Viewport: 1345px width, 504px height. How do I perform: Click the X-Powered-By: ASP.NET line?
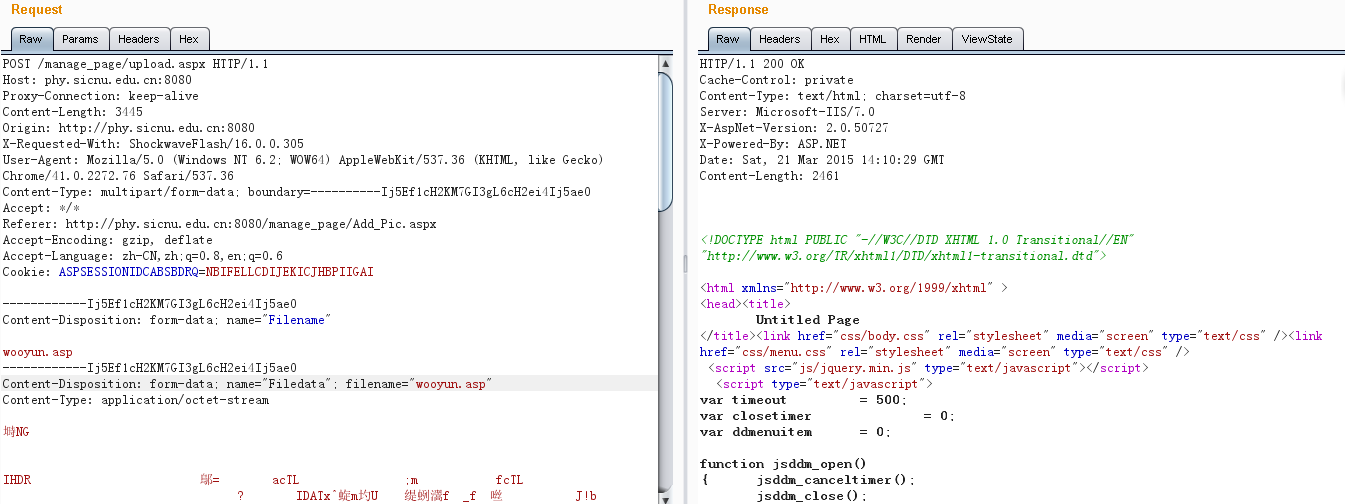click(776, 144)
